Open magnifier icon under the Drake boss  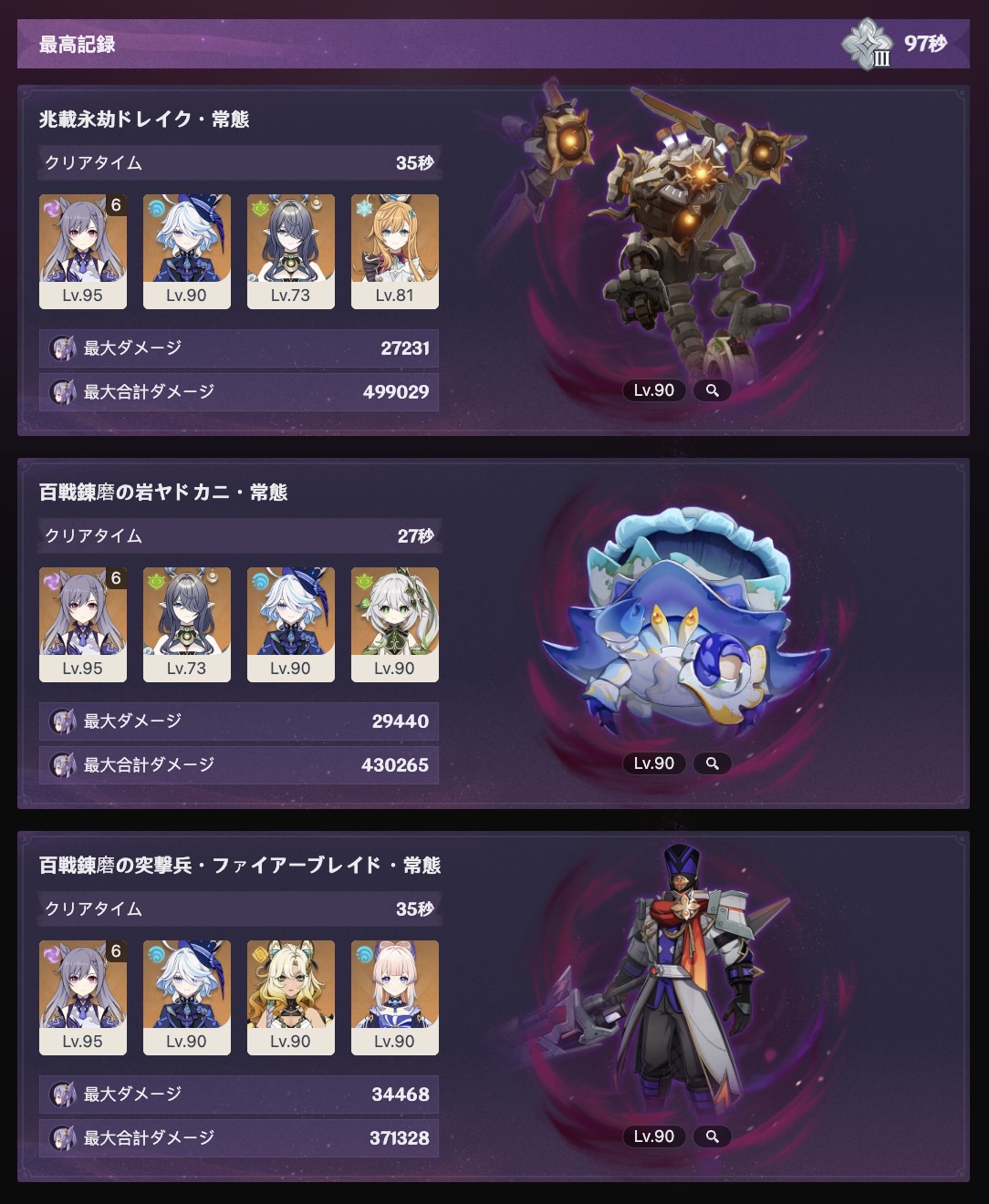pyautogui.click(x=713, y=390)
